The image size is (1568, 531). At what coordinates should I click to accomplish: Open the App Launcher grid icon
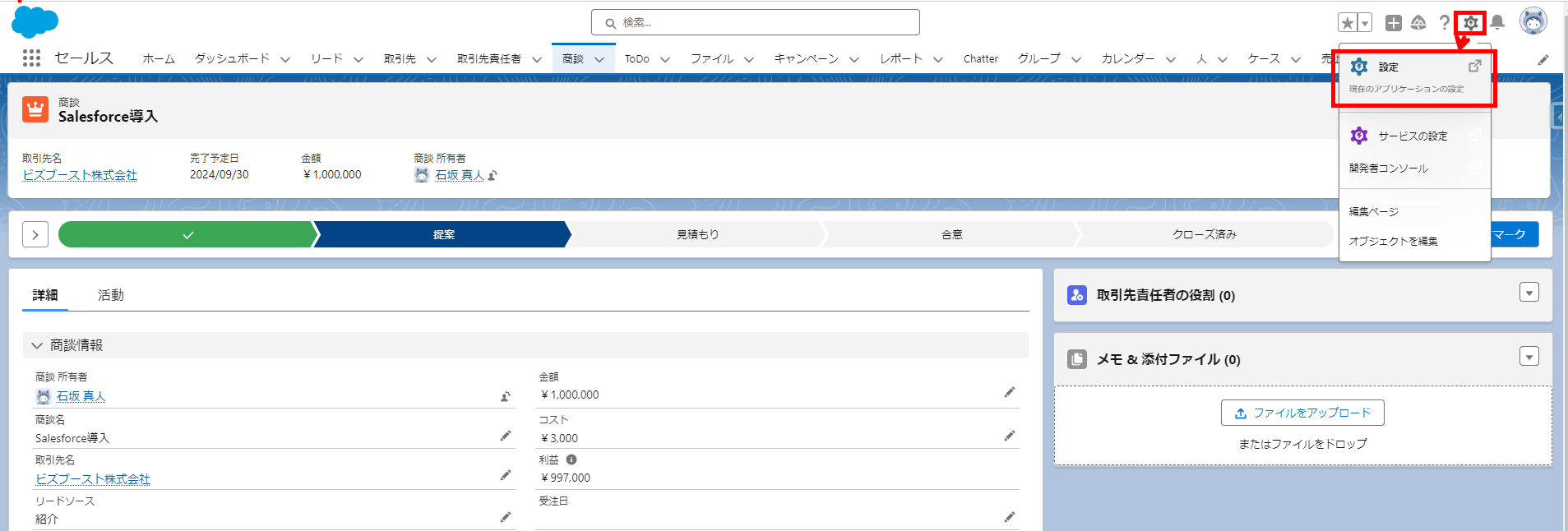(32, 58)
